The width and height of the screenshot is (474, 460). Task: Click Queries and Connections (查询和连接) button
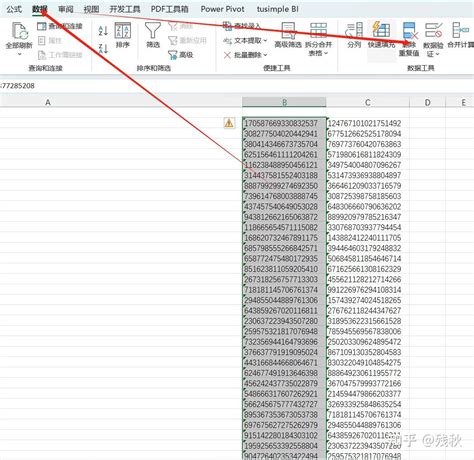click(x=60, y=26)
